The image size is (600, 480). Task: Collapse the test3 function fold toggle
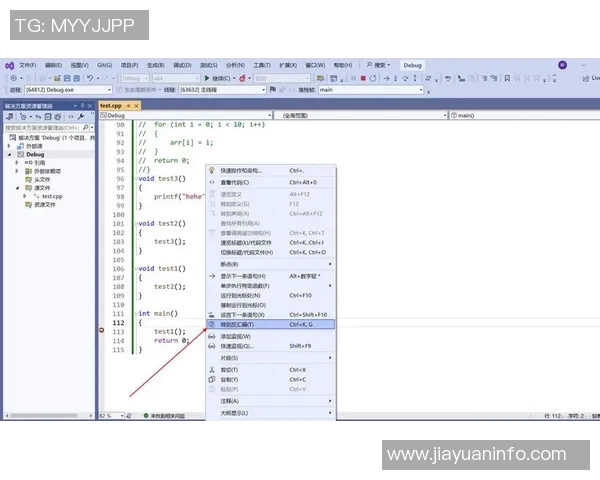(136, 178)
